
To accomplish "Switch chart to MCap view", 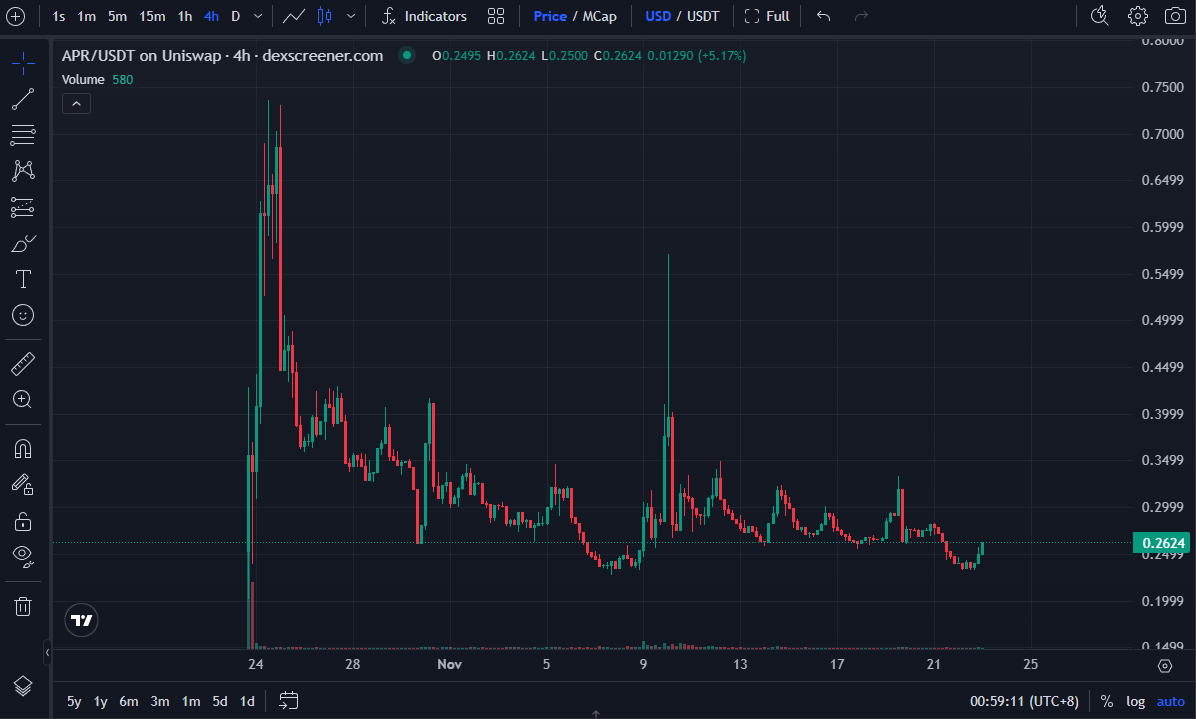I will tap(597, 16).
